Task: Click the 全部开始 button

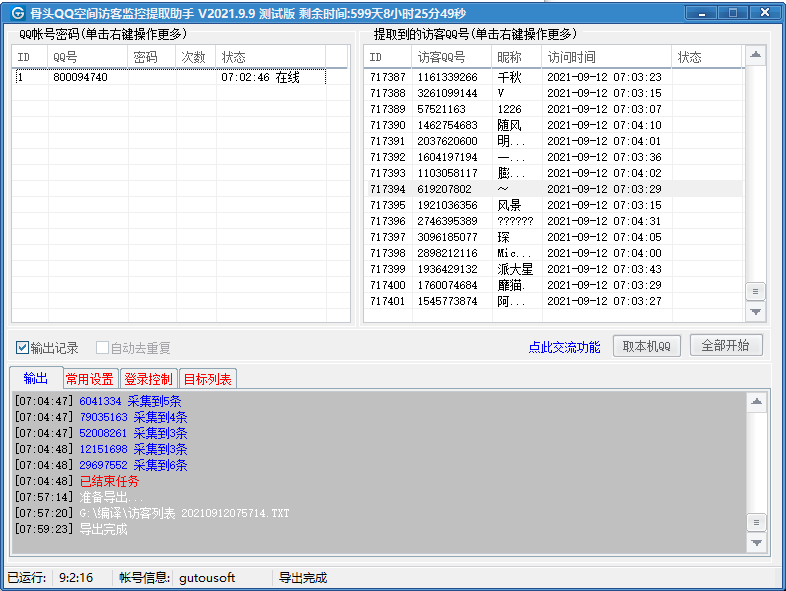Action: (726, 345)
